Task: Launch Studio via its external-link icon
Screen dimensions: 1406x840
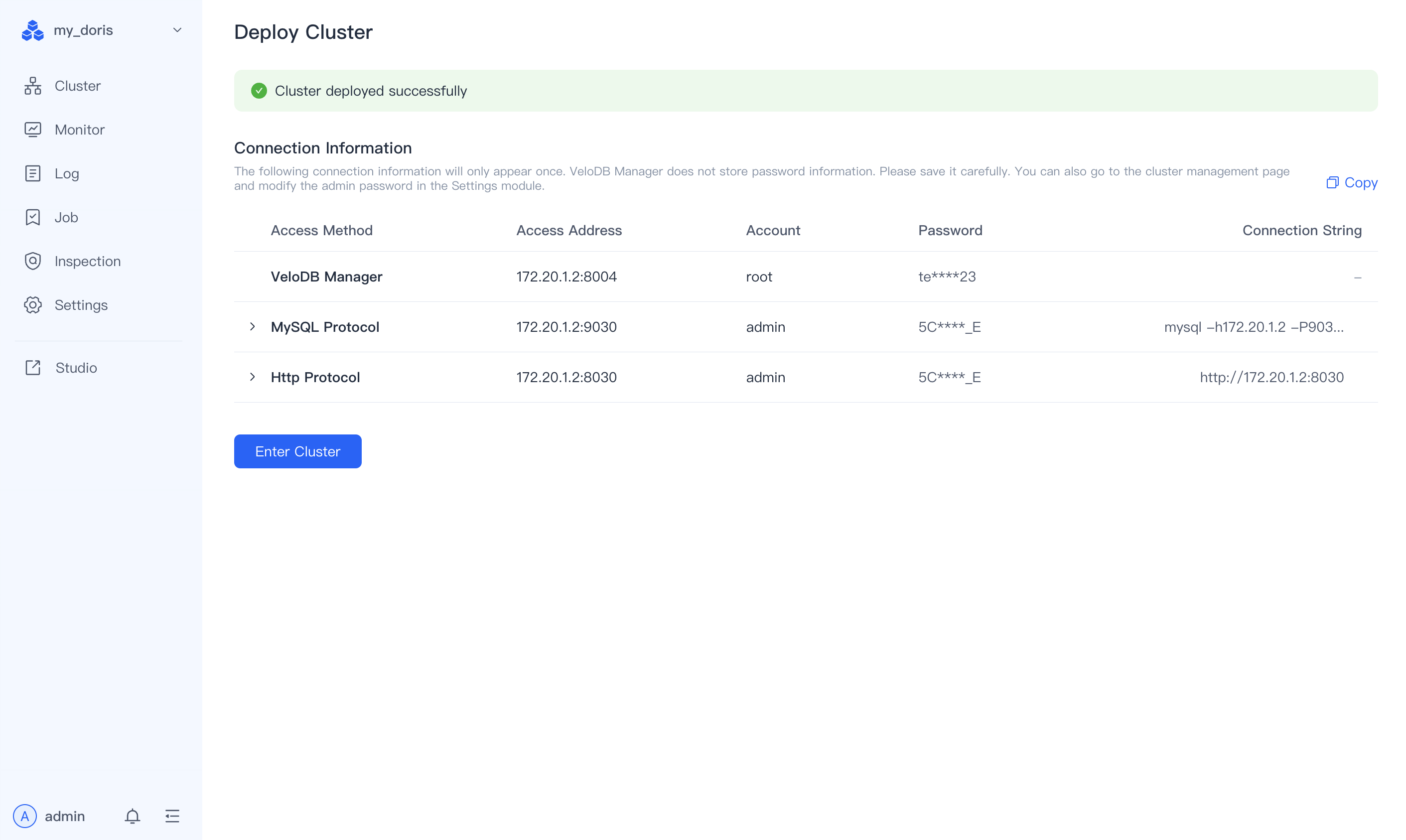Action: click(32, 367)
